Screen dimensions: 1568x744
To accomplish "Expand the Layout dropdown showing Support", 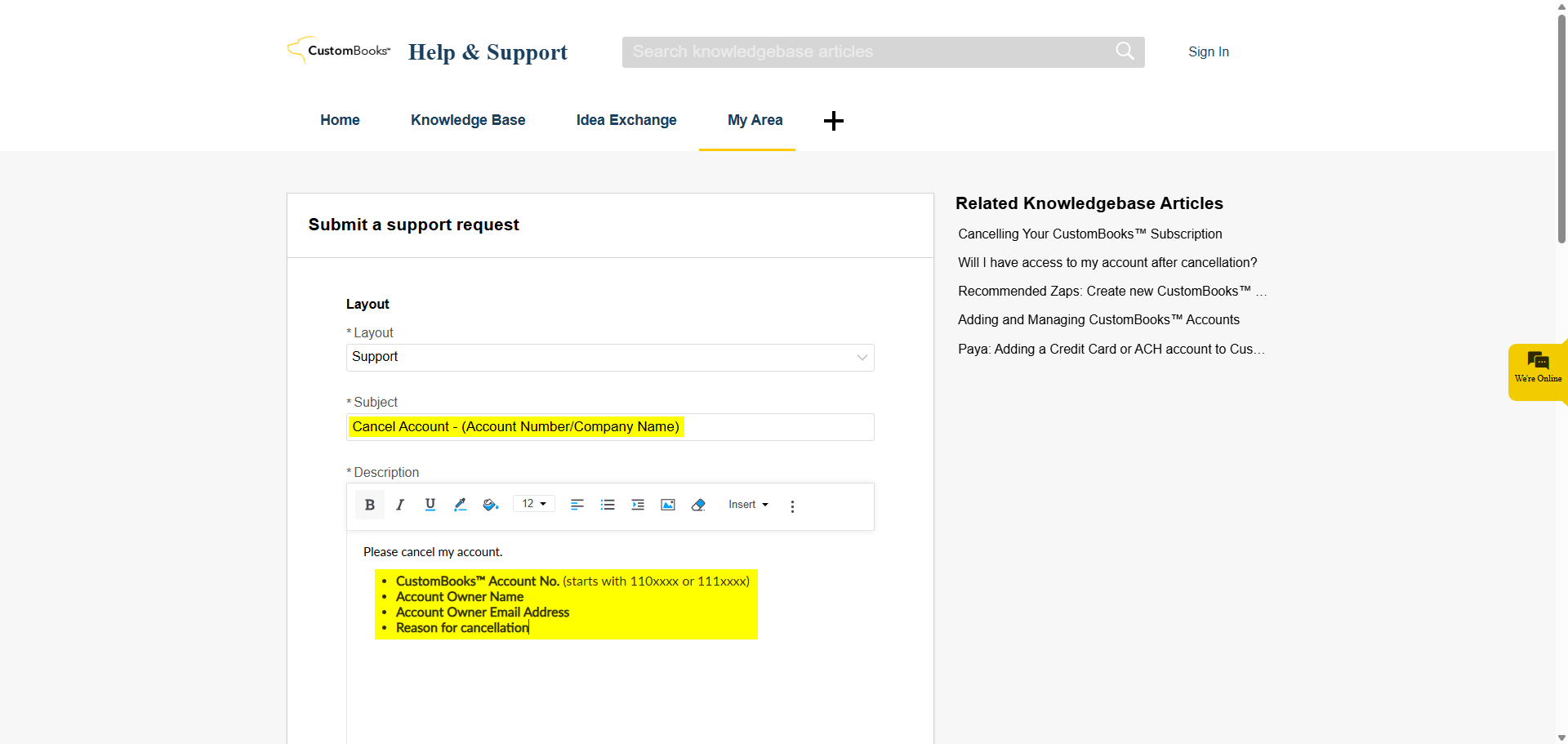I will pos(610,358).
